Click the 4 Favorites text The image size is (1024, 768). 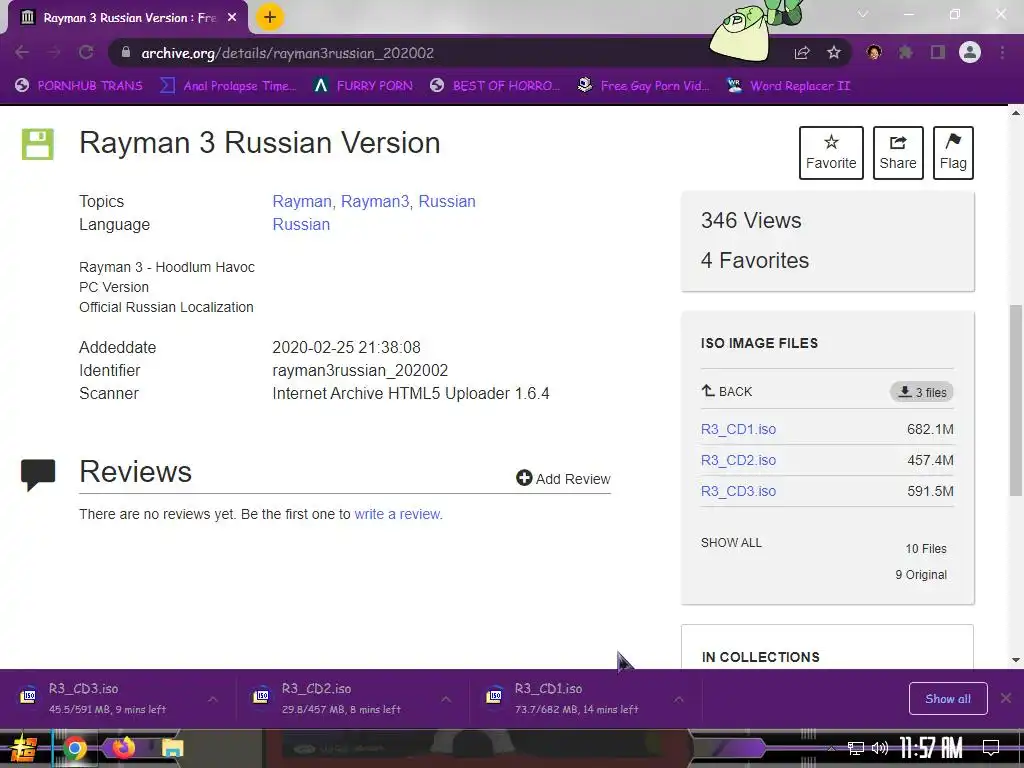(755, 261)
